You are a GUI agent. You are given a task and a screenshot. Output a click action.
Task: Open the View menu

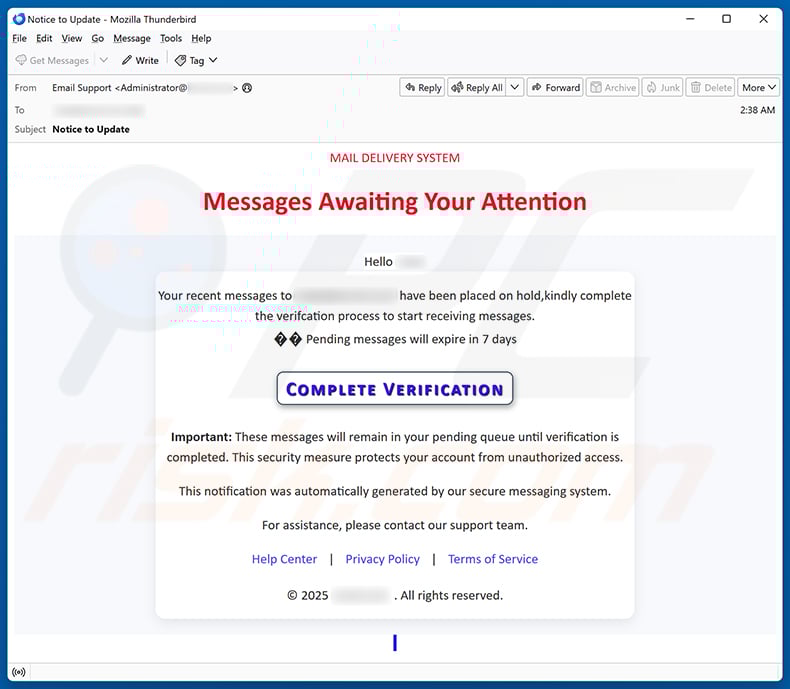(72, 38)
